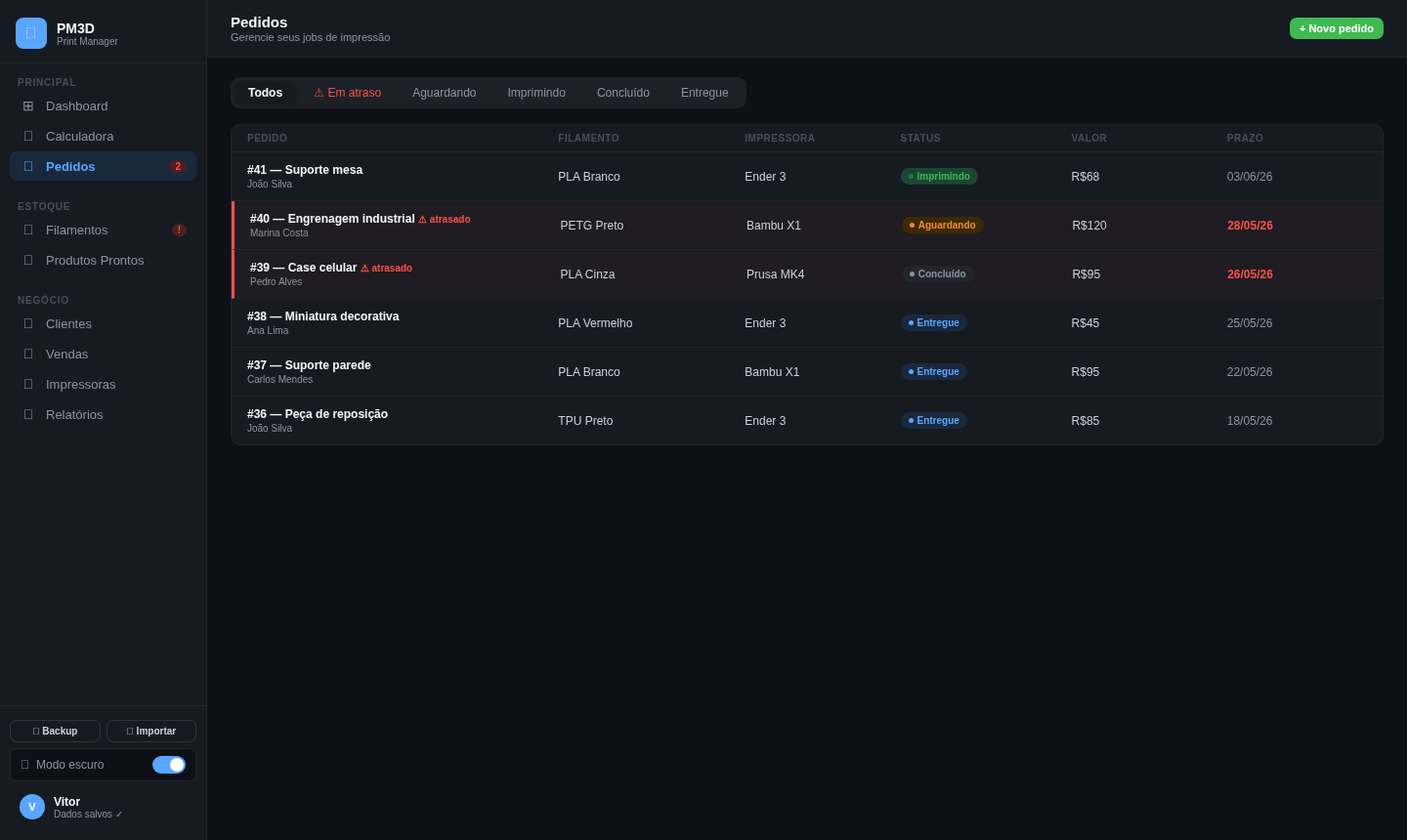Click the Relatórios sidebar icon
Viewport: 1407px width, 840px height.
click(28, 414)
